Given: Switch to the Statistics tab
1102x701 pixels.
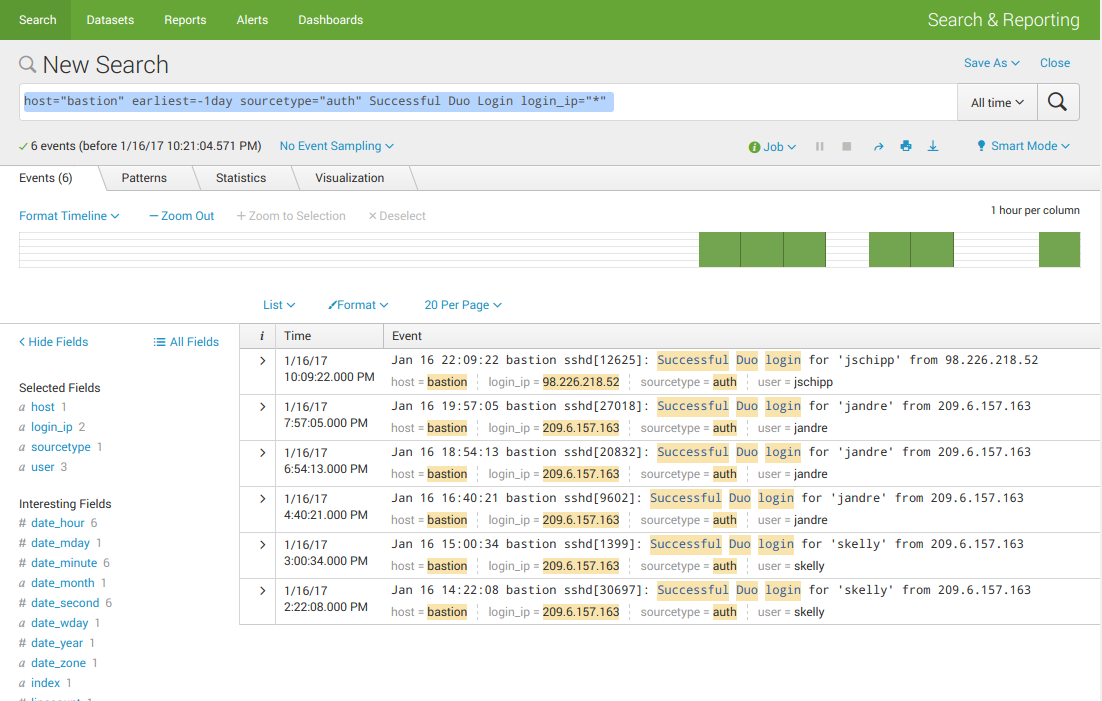Looking at the screenshot, I should point(241,178).
